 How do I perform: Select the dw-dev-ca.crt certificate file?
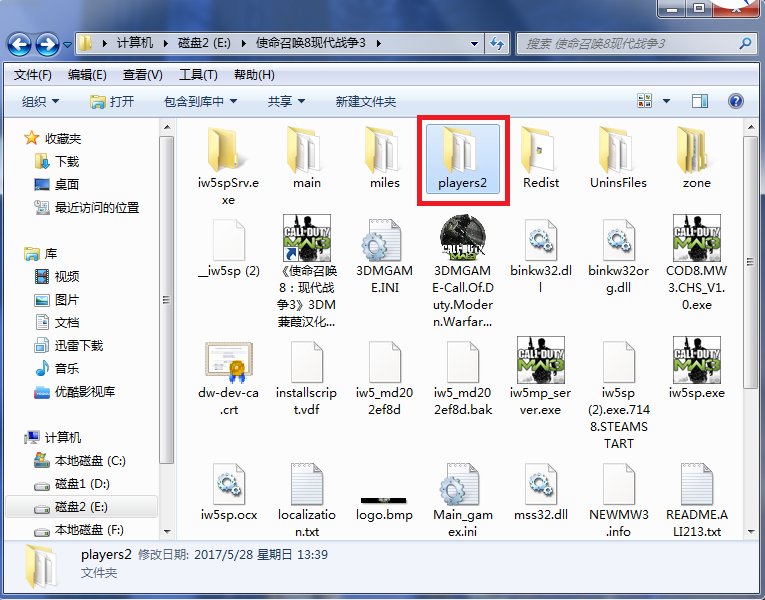228,378
